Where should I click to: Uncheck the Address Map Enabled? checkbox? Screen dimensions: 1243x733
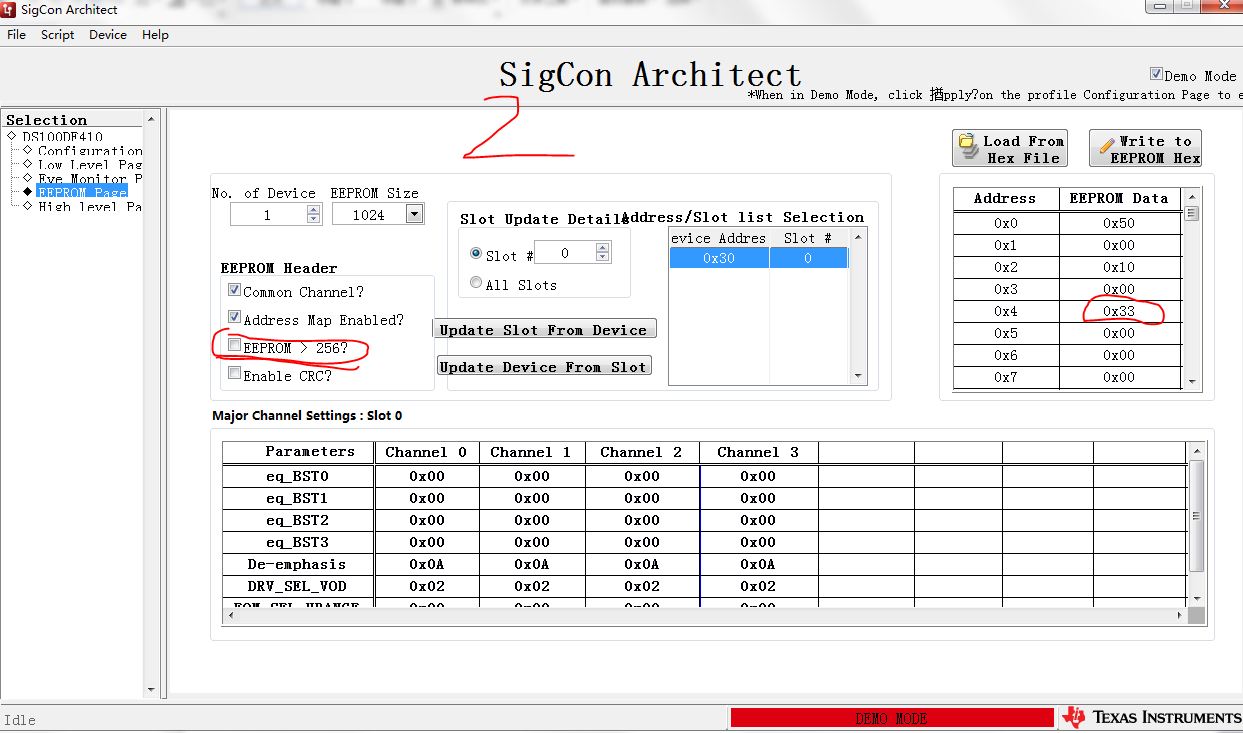234,318
